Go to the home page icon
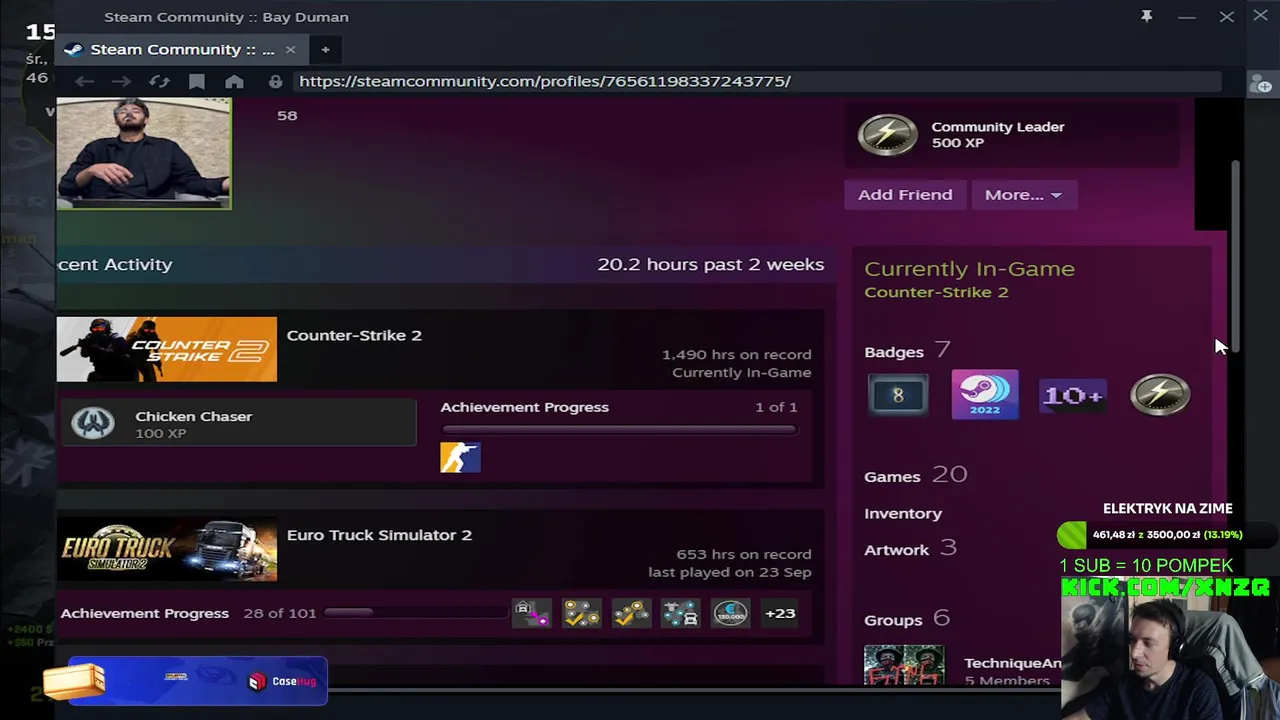 [x=234, y=81]
